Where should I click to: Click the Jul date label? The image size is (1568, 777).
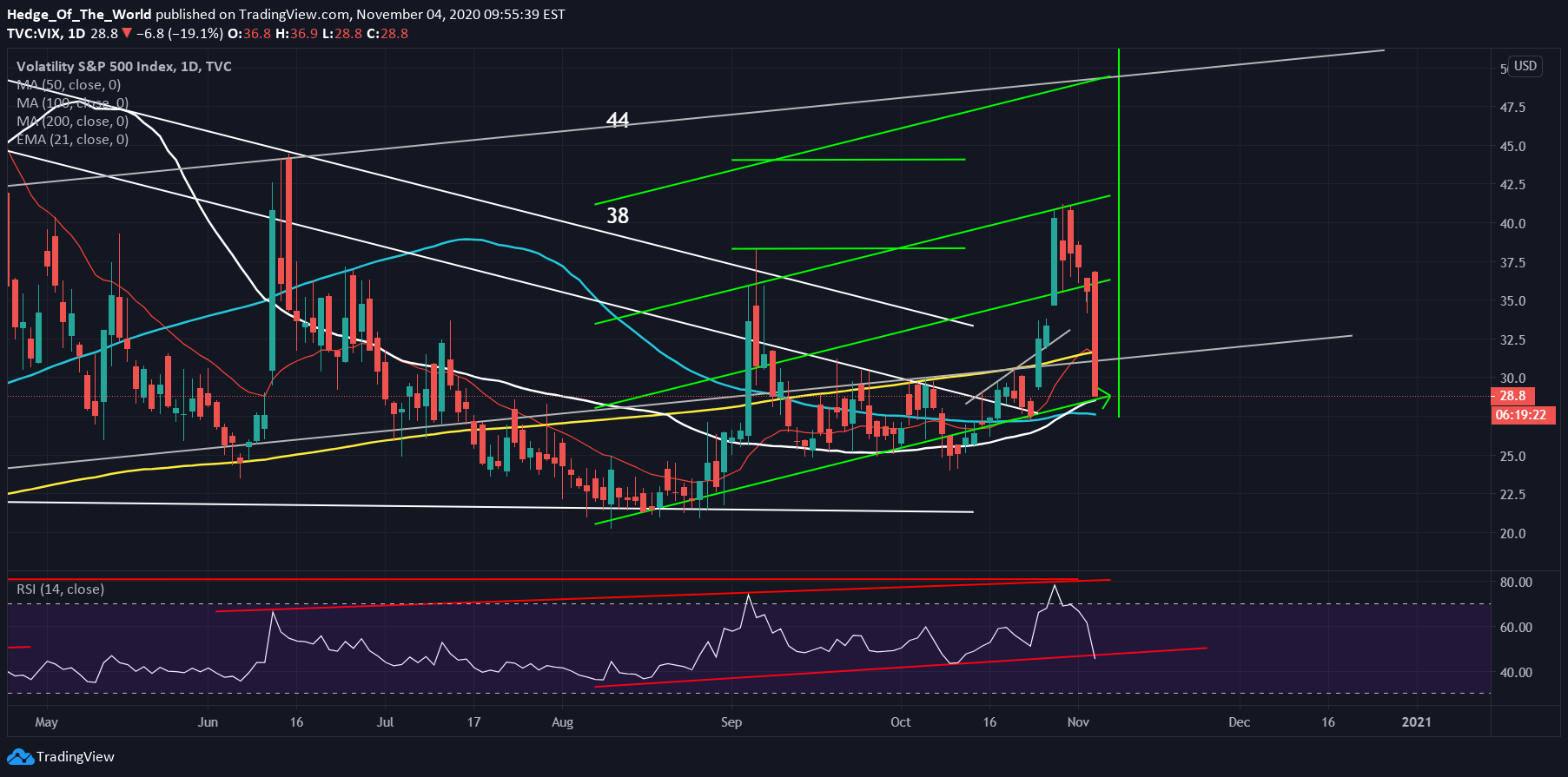(x=385, y=722)
